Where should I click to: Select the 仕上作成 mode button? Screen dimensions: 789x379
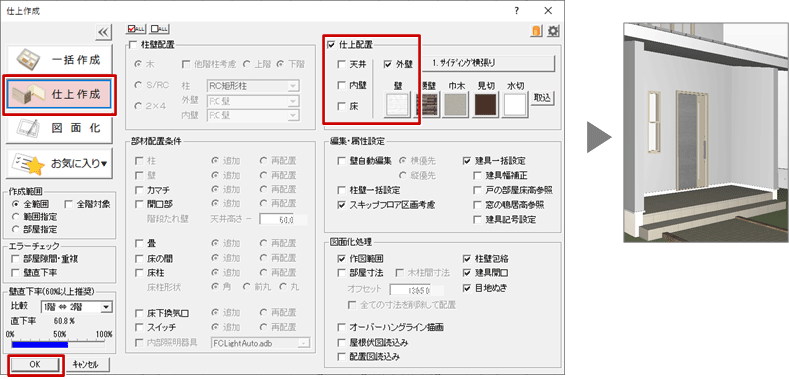[60, 94]
